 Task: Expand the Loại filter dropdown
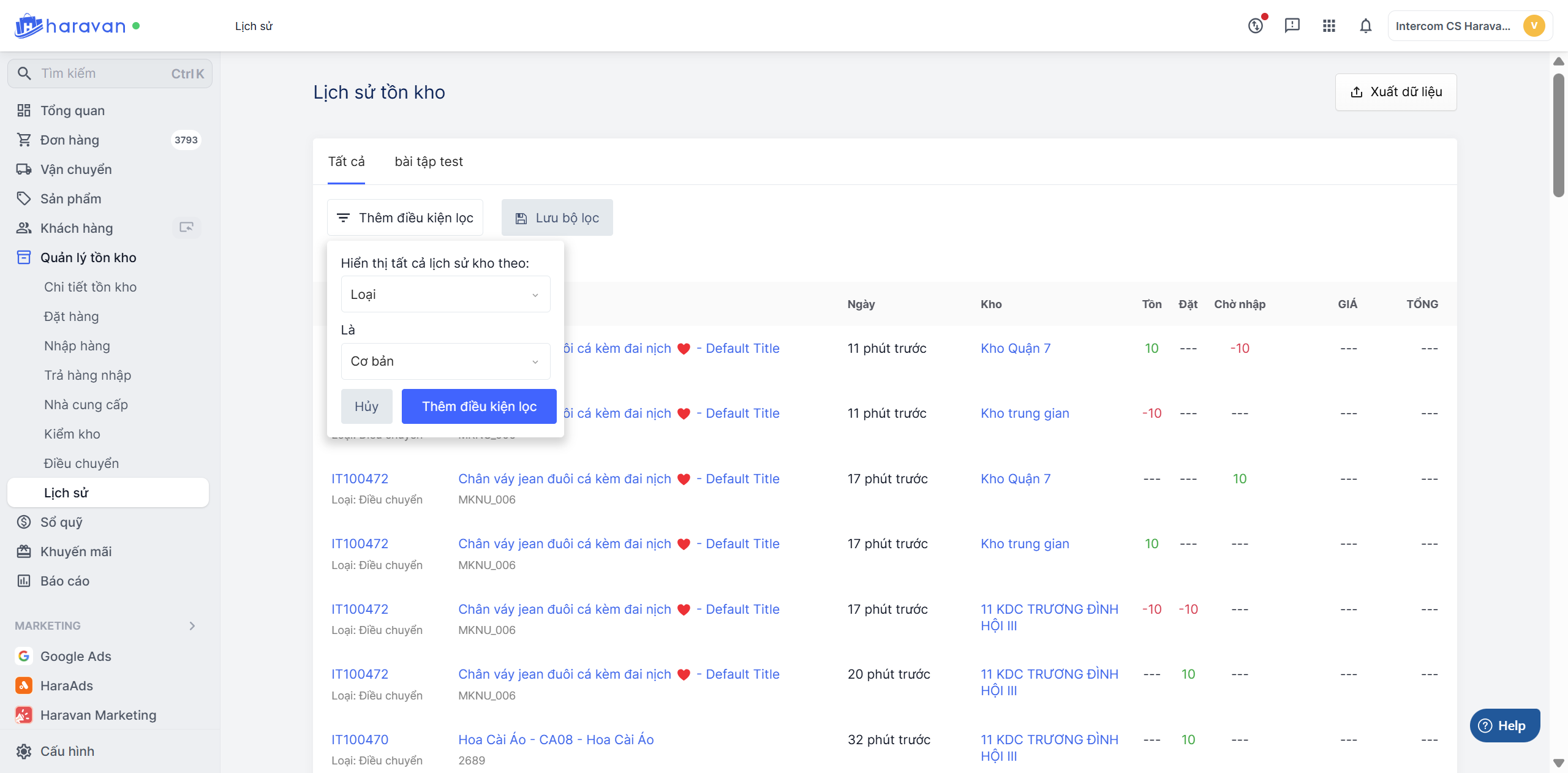[x=445, y=295]
